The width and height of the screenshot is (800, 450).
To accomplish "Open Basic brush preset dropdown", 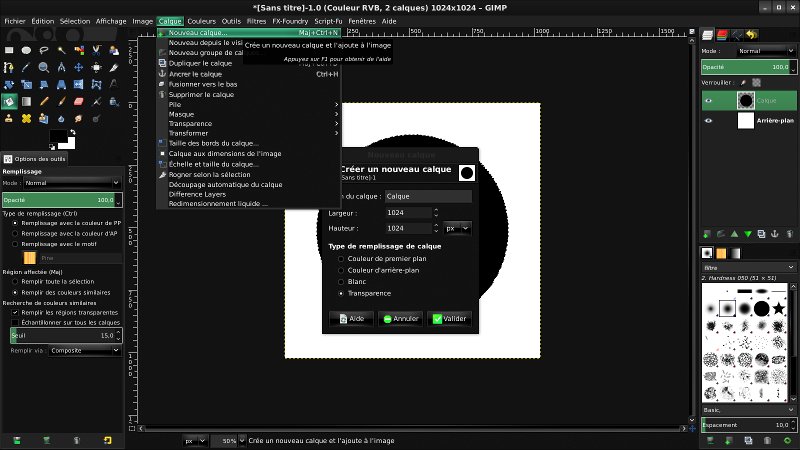I will point(748,410).
